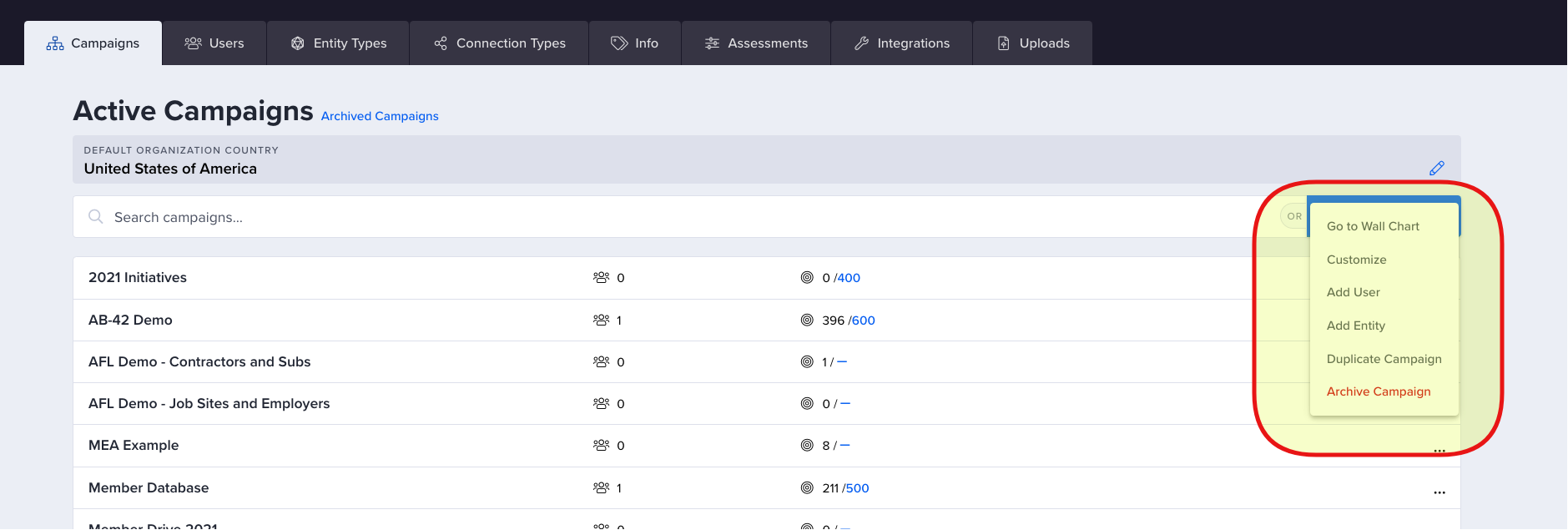The image size is (1568, 530).
Task: Click target icon in AB-42 Demo row
Action: [x=807, y=320]
